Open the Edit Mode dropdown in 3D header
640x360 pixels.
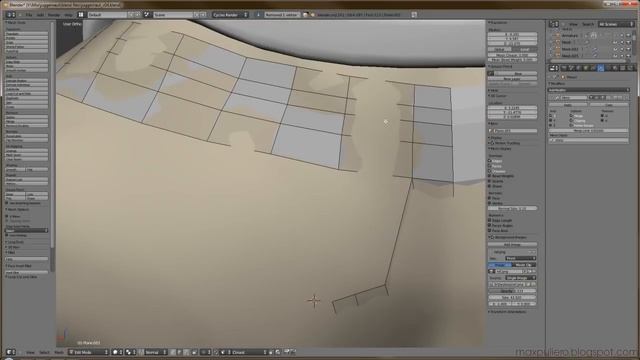[x=89, y=352]
